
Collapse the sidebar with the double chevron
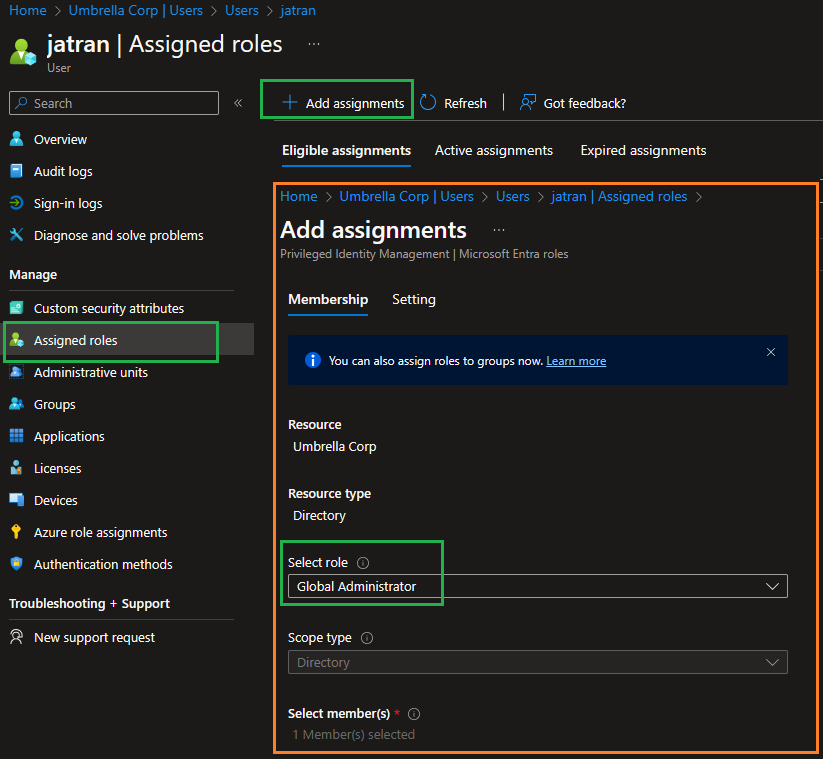pos(238,103)
